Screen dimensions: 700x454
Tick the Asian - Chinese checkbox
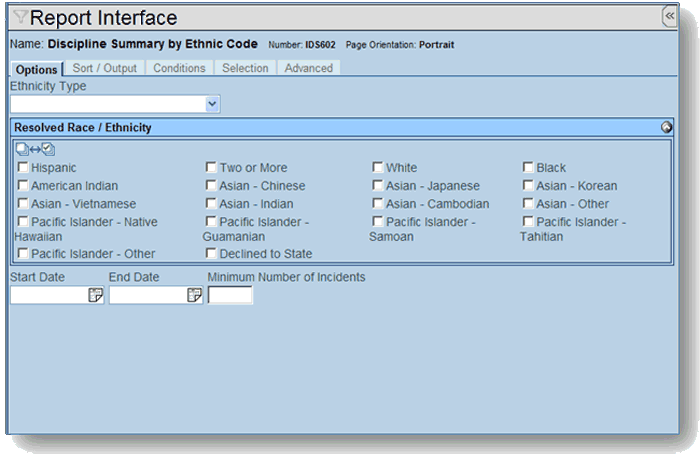click(211, 185)
